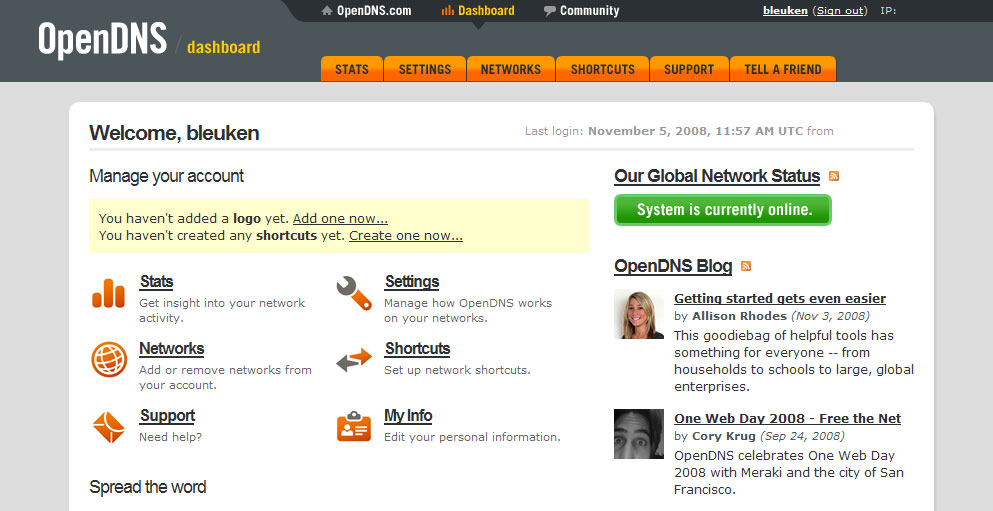Image resolution: width=993 pixels, height=511 pixels.
Task: Click Cory Krug author photo thumbnail
Action: click(639, 434)
